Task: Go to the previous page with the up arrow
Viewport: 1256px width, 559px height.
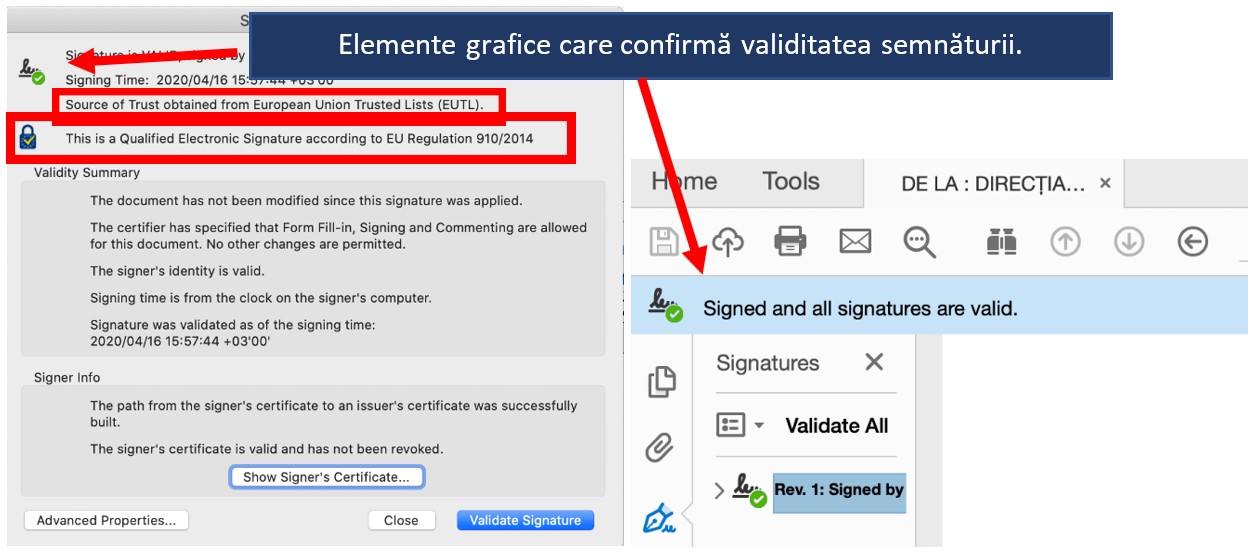Action: click(1065, 242)
